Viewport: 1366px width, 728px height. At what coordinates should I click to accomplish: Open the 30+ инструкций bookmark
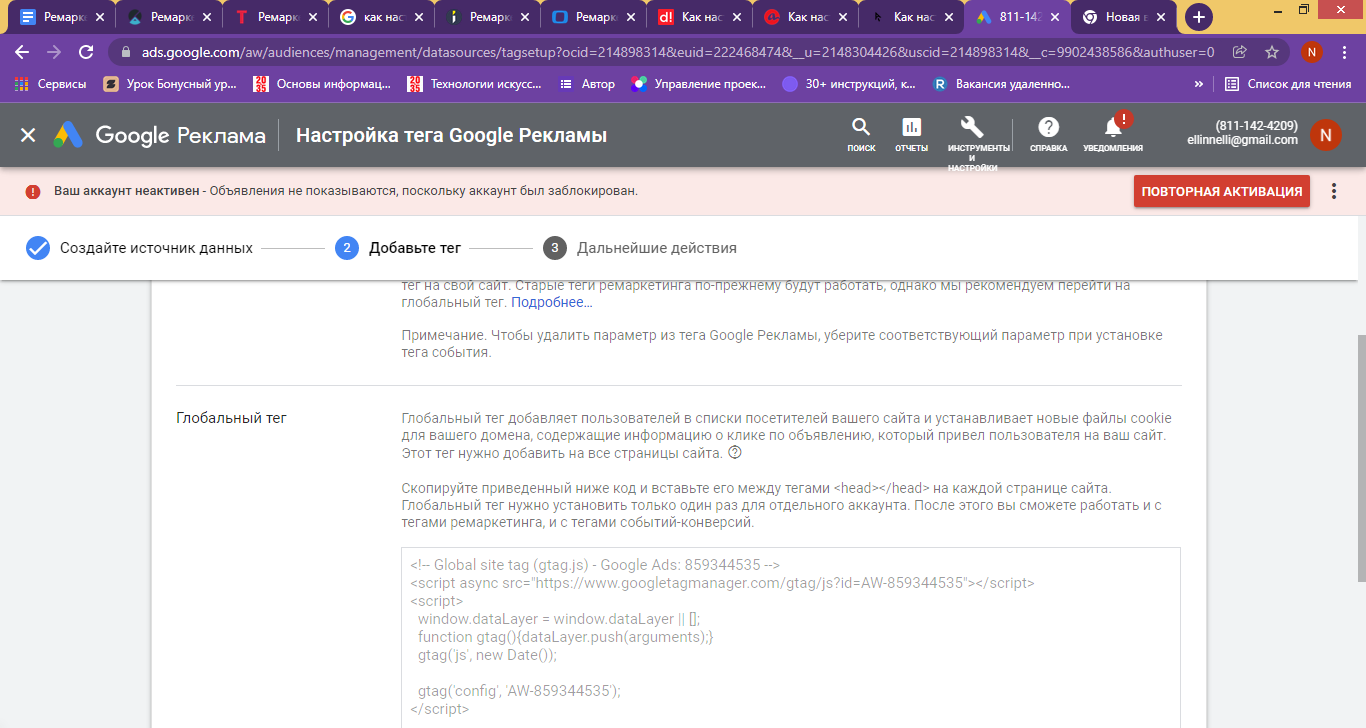point(850,84)
